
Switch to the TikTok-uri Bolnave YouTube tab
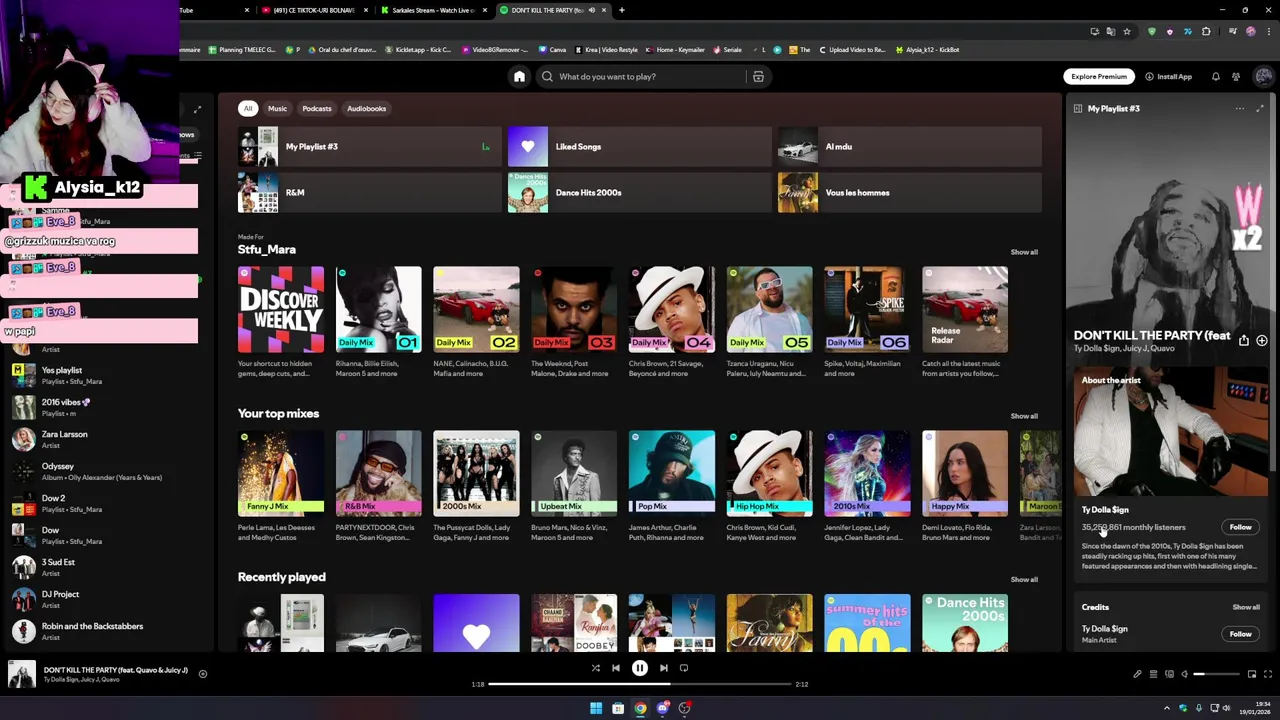(x=313, y=10)
